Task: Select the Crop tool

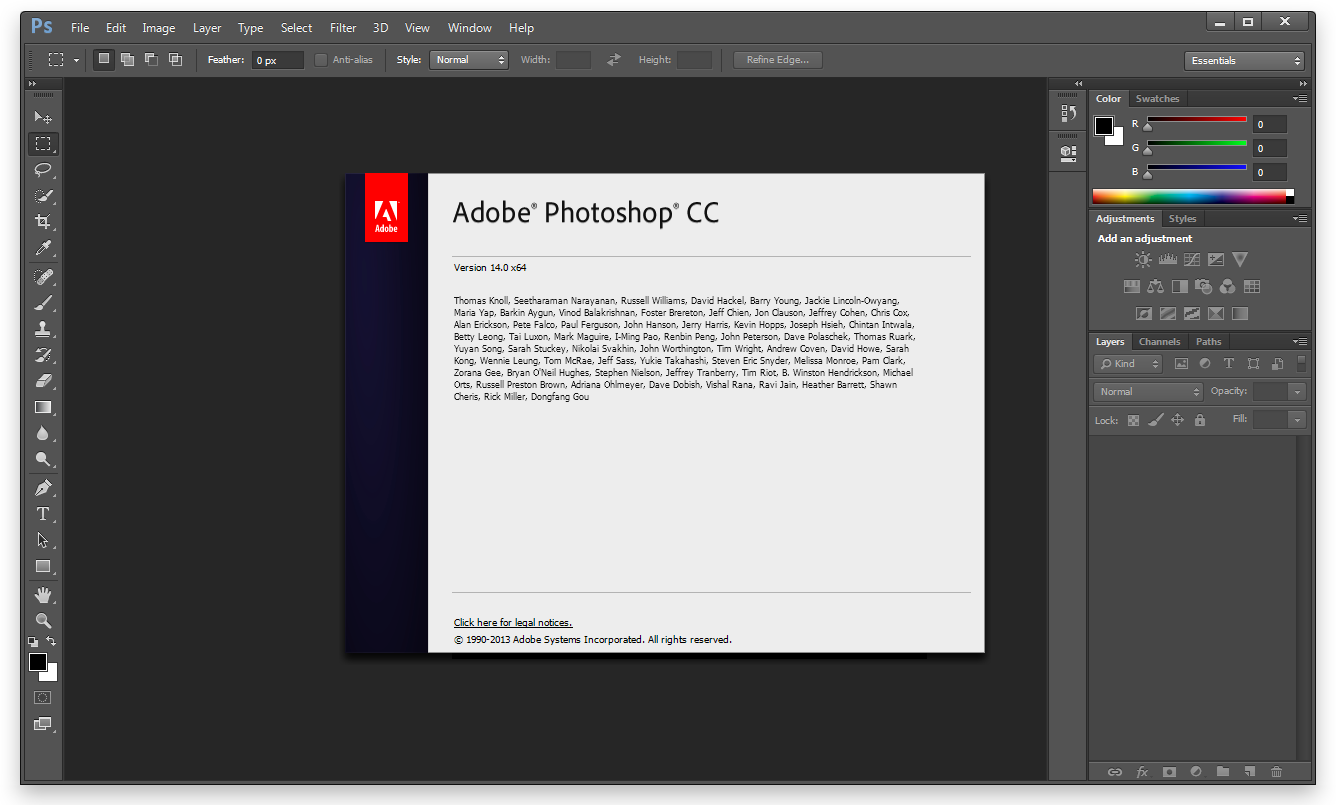Action: pos(43,223)
